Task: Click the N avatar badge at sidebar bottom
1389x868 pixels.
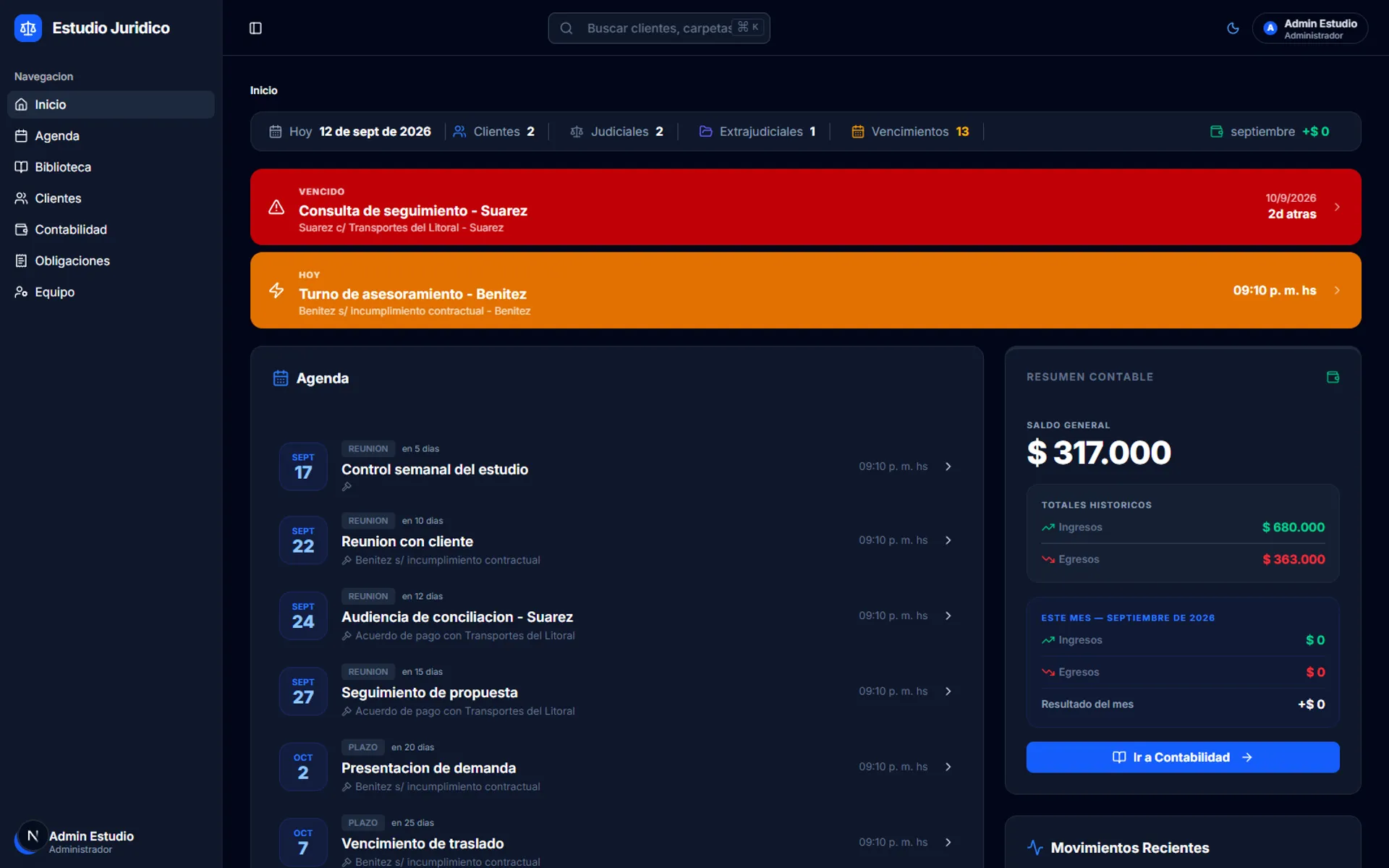Action: click(x=33, y=835)
